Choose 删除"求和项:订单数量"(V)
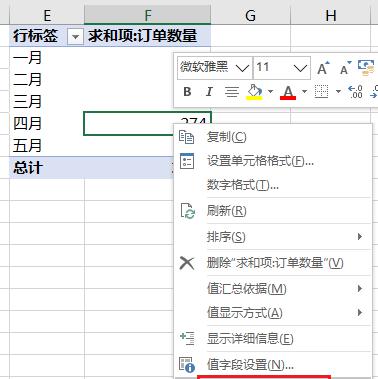 [273, 263]
